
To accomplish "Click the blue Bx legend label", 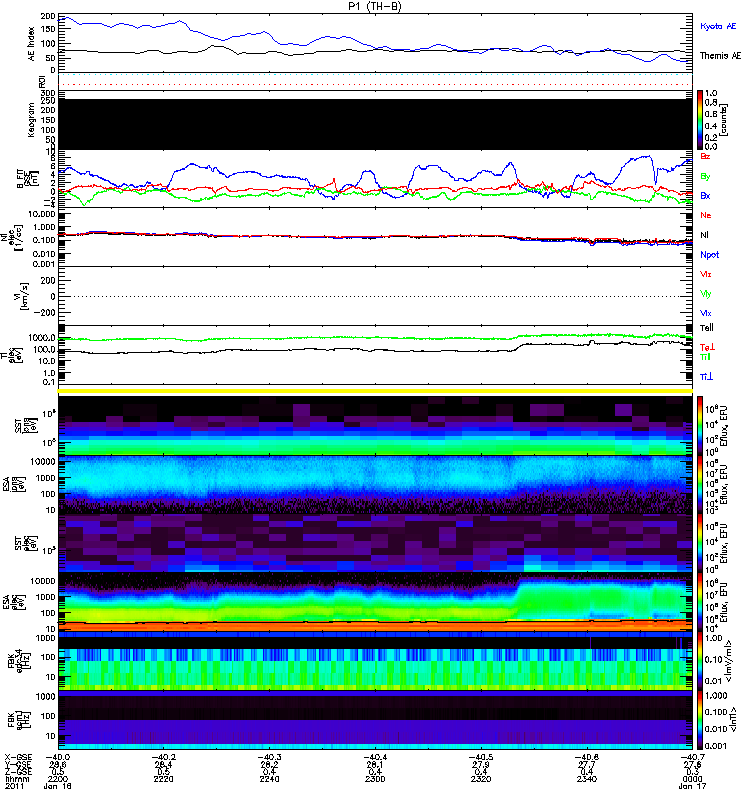I will pos(706,196).
